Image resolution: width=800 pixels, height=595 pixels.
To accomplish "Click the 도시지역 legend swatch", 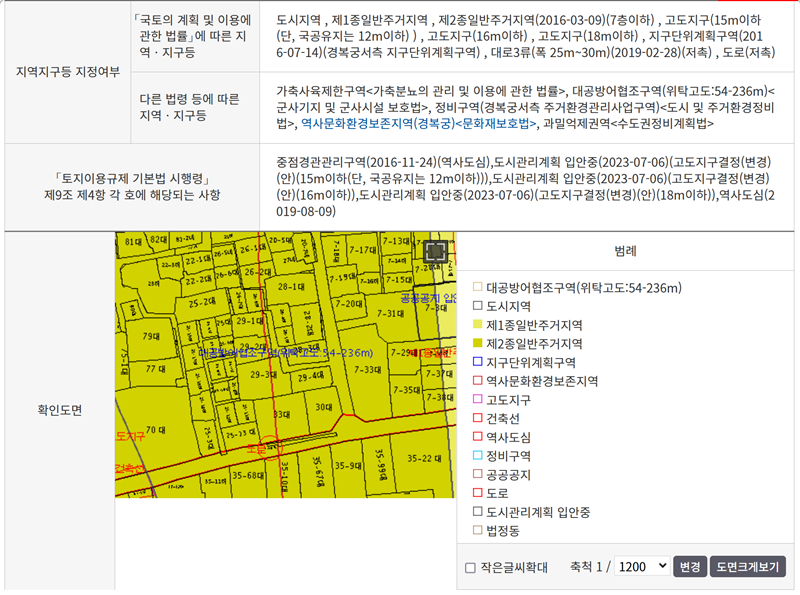I will (478, 306).
